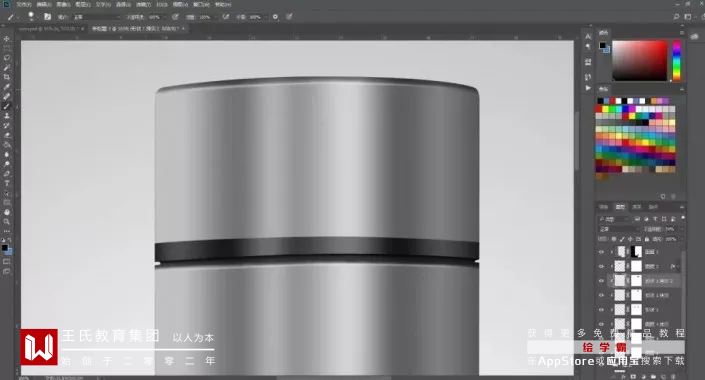Click the Screen Mode icon in toolbox
Image resolution: width=705 pixels, height=380 pixels.
[x=7, y=271]
